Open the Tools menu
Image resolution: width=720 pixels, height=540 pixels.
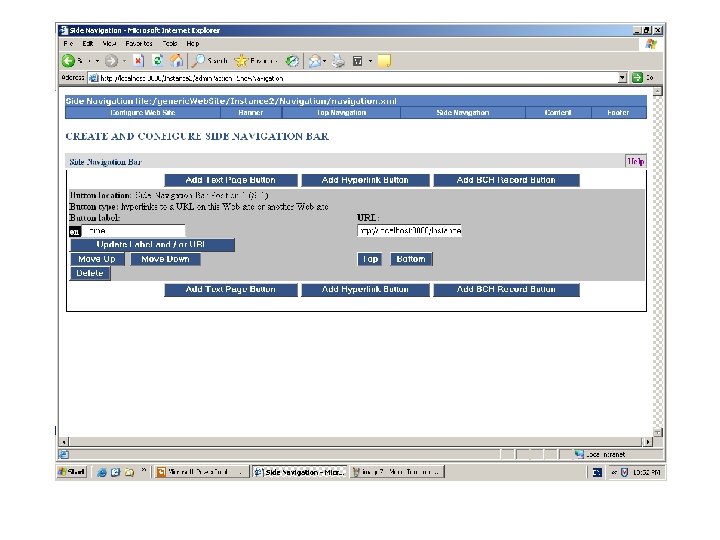[170, 44]
